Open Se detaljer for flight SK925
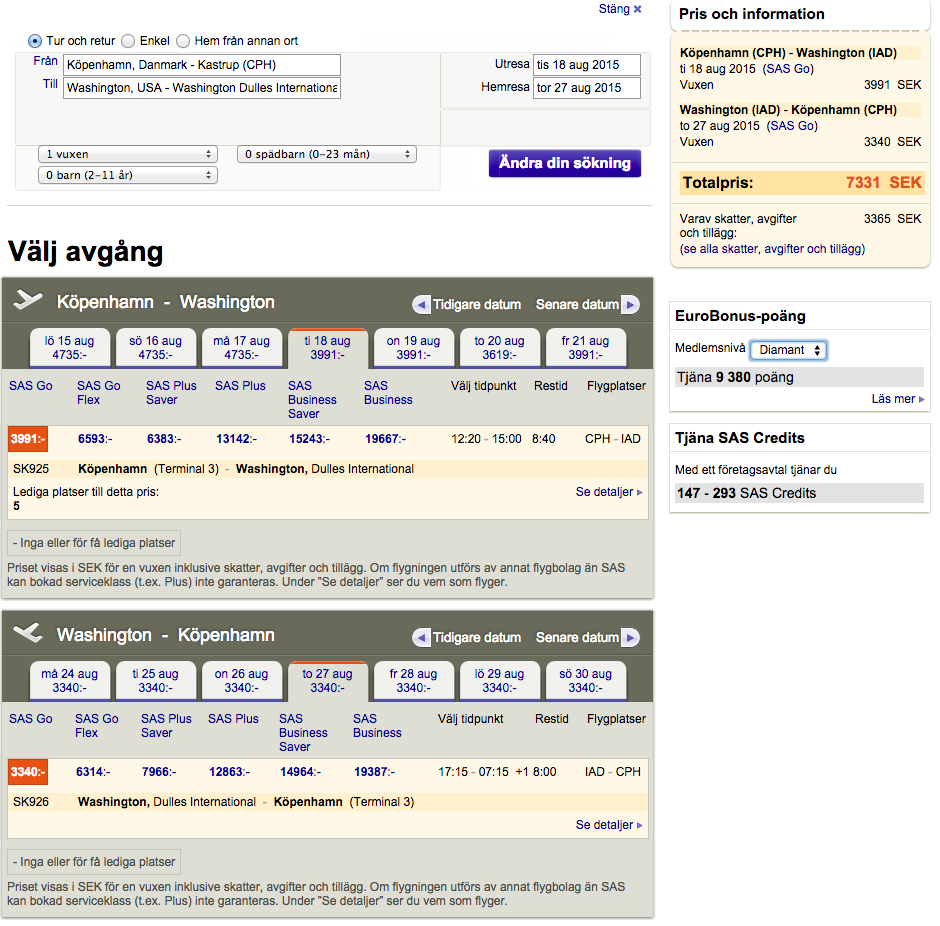This screenshot has height=926, width=940. [608, 492]
